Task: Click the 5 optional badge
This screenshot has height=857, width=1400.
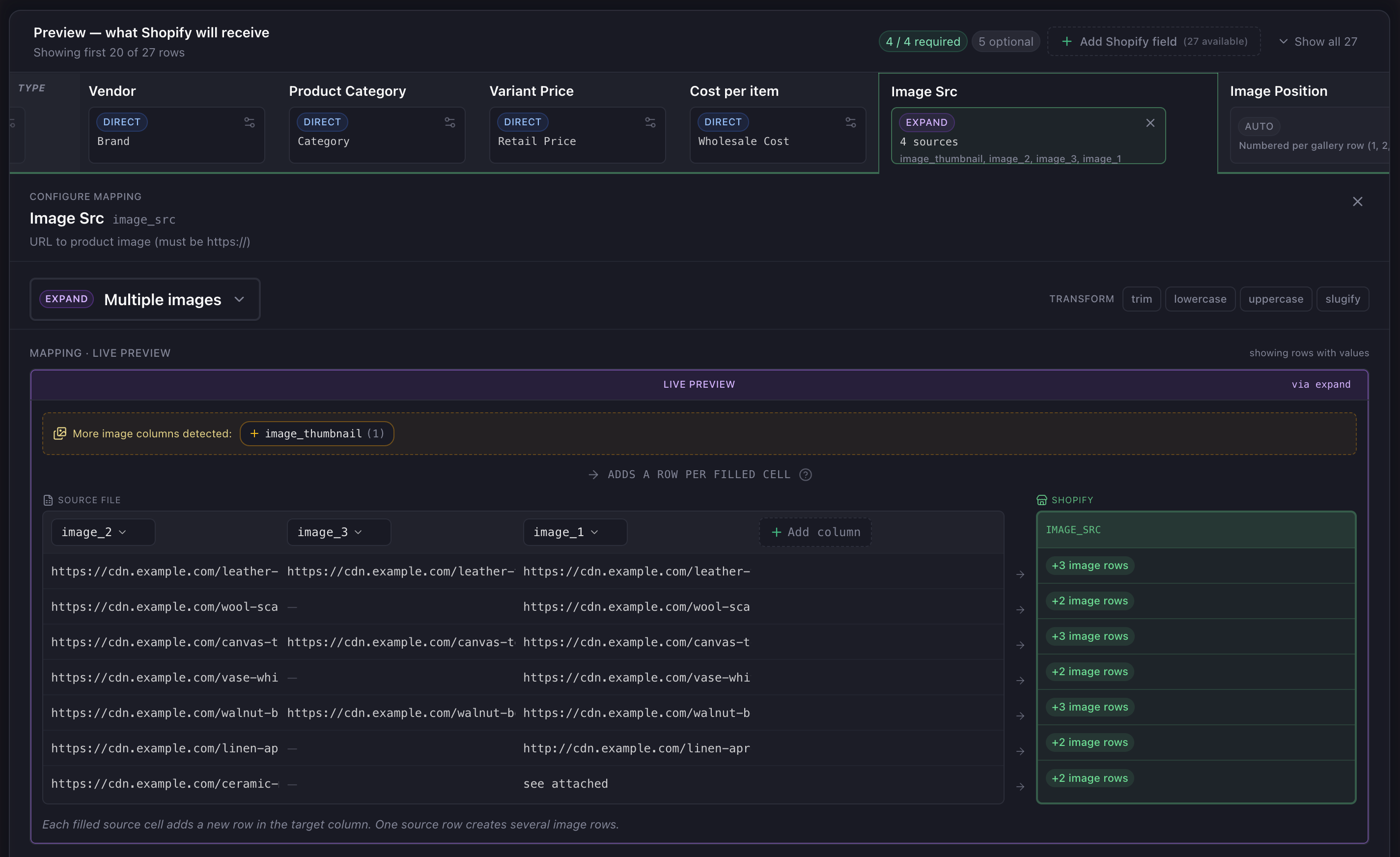Action: (x=1006, y=41)
